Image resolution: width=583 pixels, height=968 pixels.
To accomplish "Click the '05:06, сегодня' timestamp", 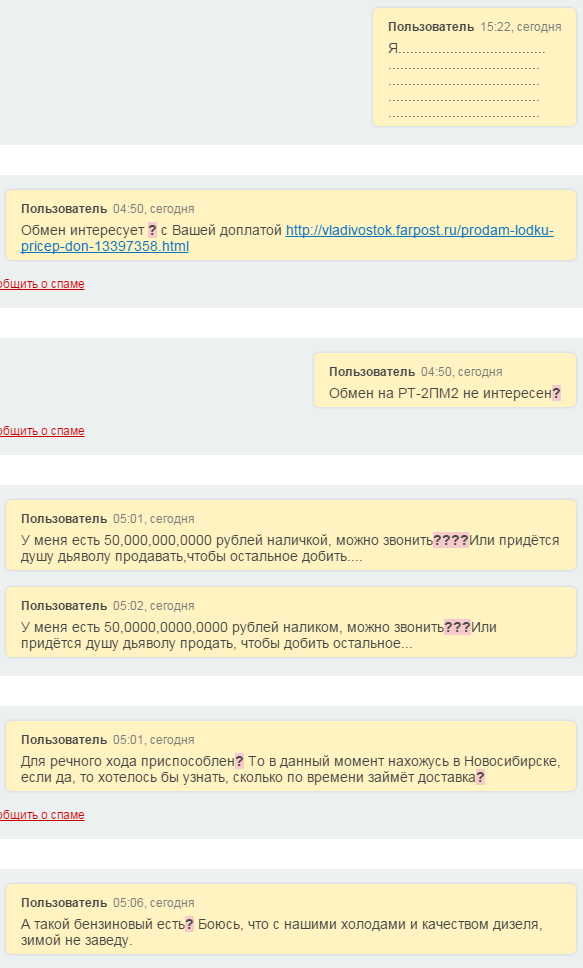I will (x=154, y=903).
